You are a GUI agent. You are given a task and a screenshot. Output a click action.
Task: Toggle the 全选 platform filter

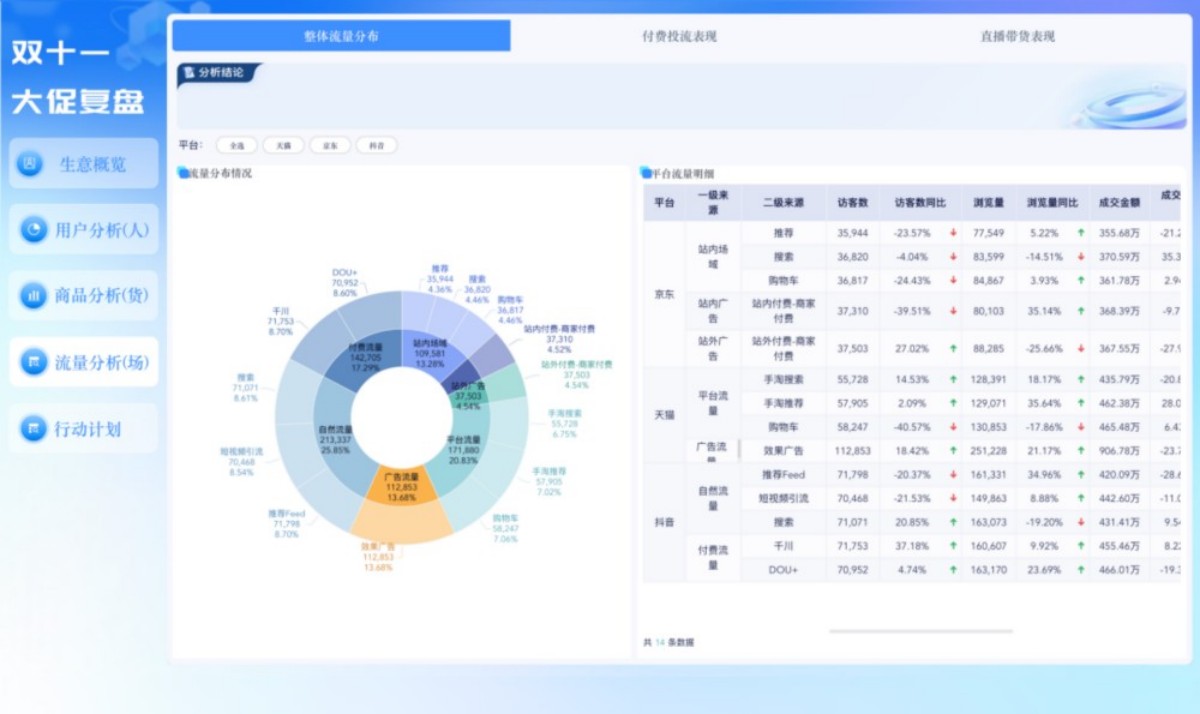pos(236,144)
